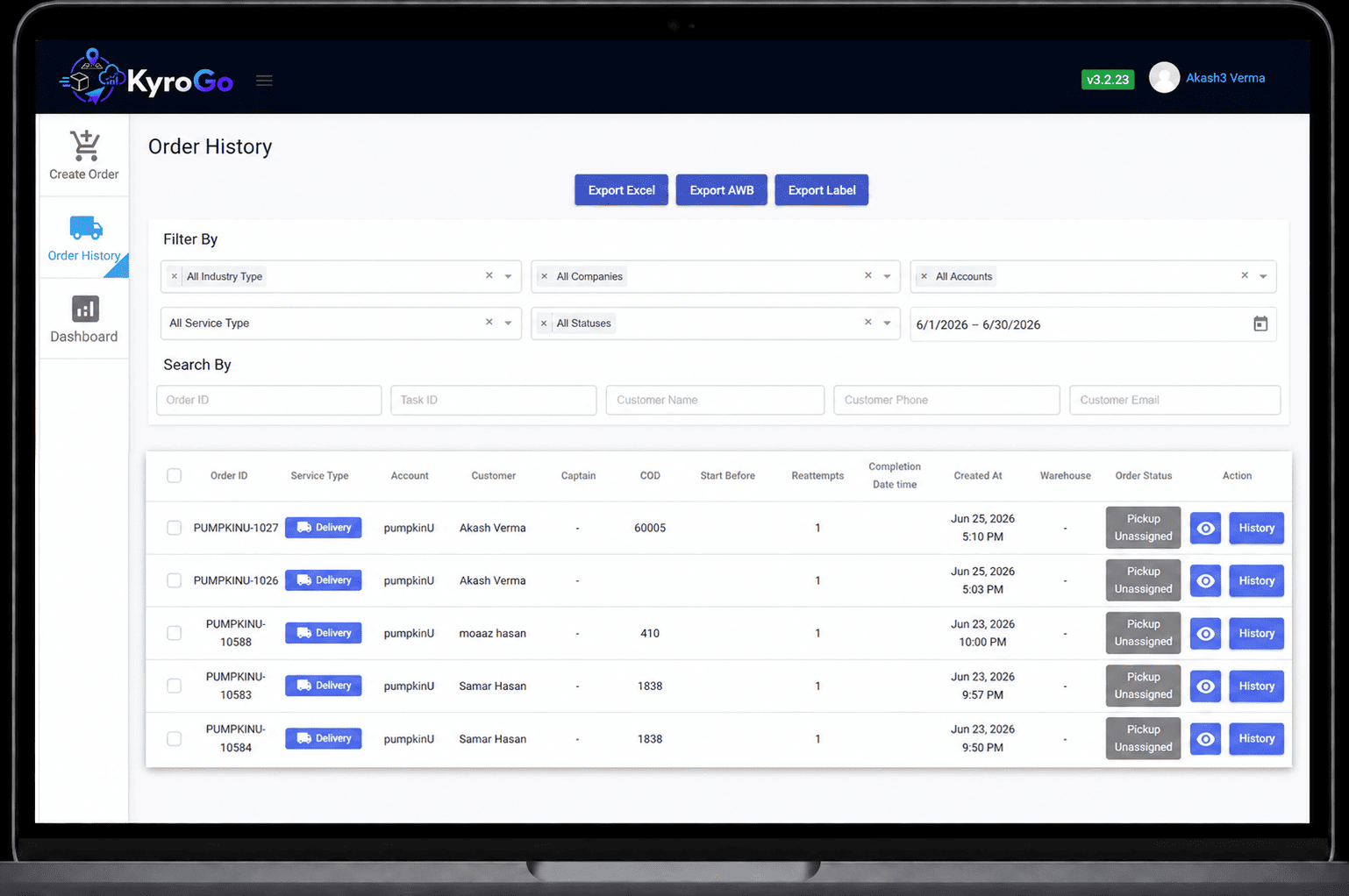Select order PUMPKINU-10584 checkbox
Image resolution: width=1349 pixels, height=896 pixels.
click(x=175, y=739)
